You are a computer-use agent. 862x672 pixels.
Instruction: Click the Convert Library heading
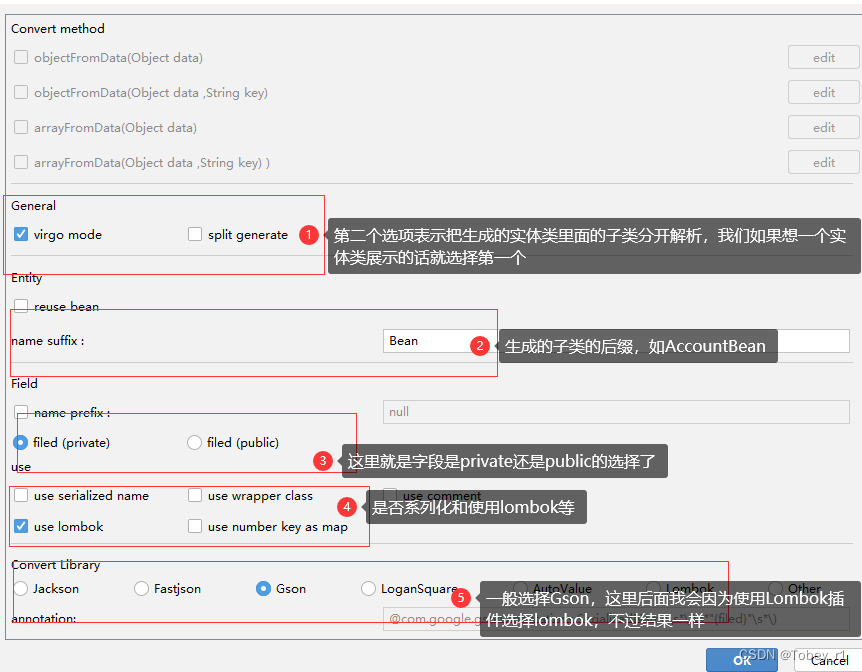pyautogui.click(x=56, y=565)
